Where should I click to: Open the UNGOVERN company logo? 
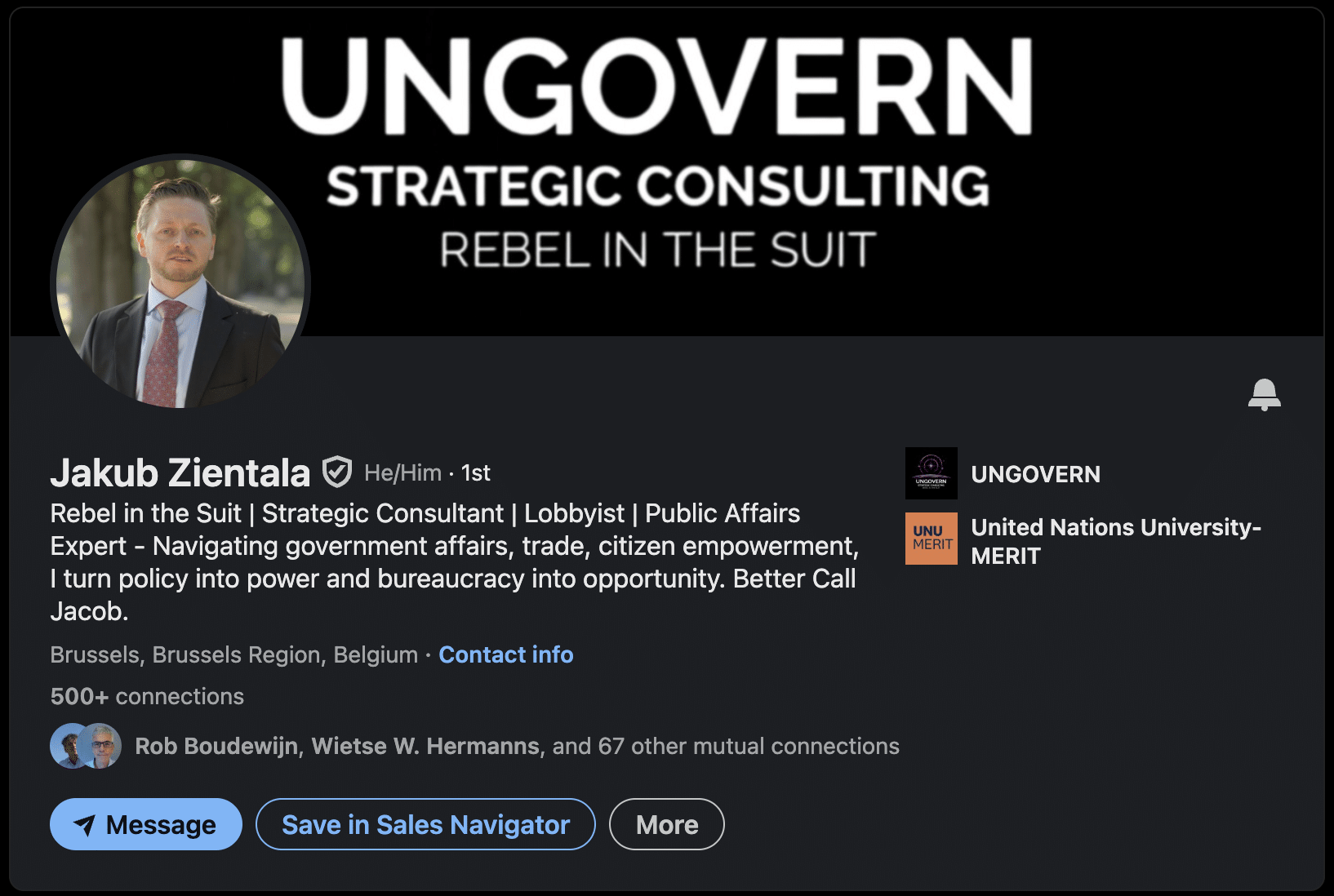coord(931,473)
